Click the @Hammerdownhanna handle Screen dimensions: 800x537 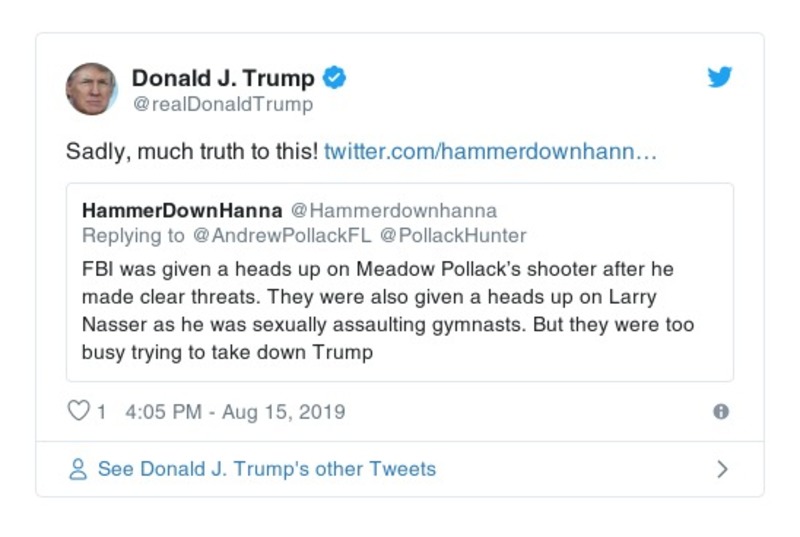[393, 211]
